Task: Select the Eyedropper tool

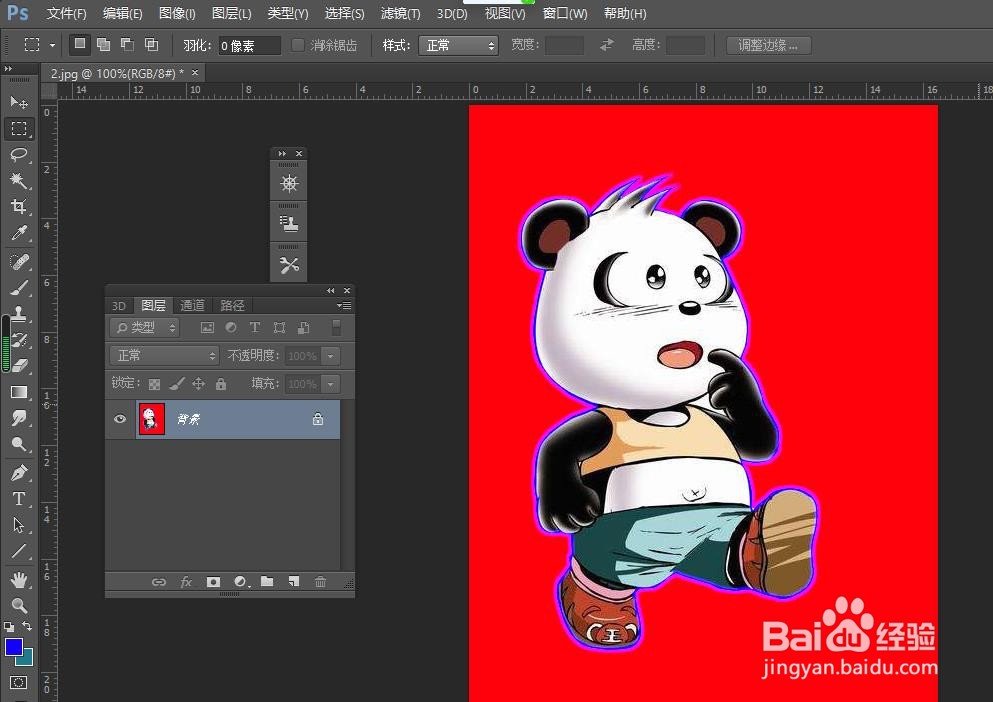Action: [19, 233]
